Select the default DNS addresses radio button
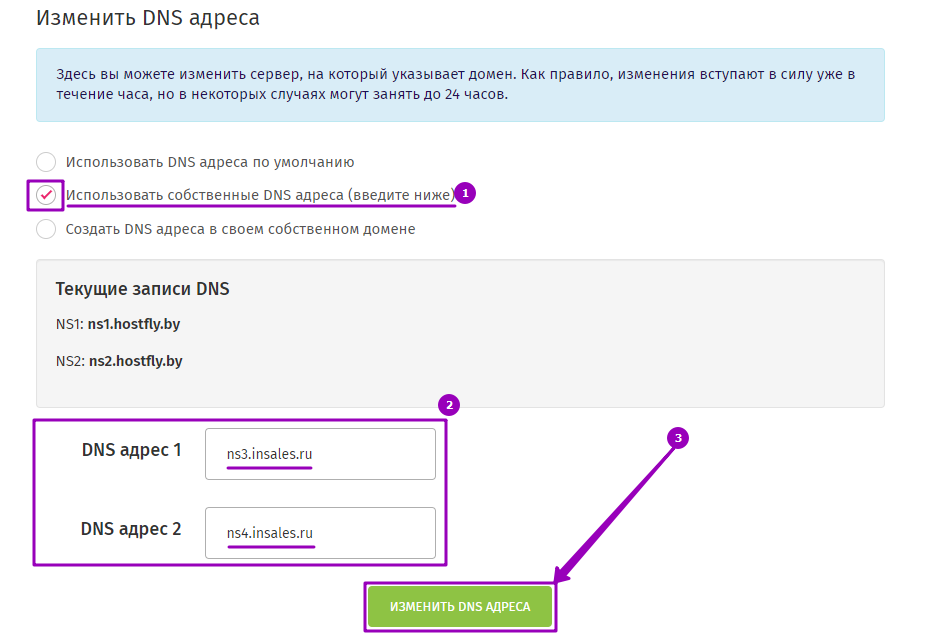 pos(46,162)
